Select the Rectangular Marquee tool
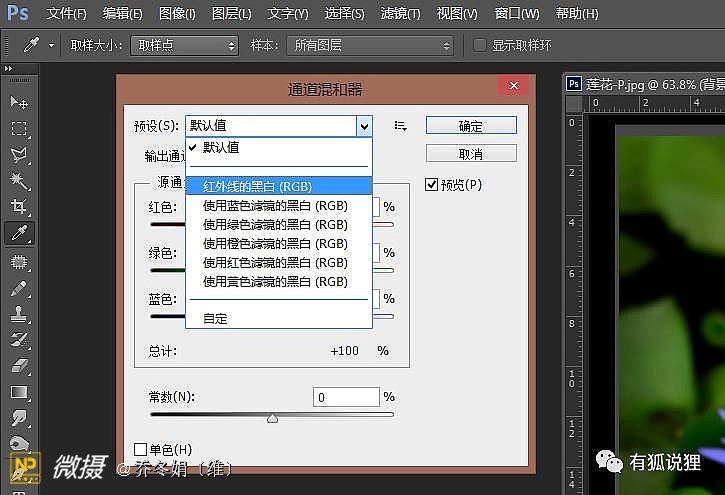The image size is (725, 495). (x=19, y=128)
